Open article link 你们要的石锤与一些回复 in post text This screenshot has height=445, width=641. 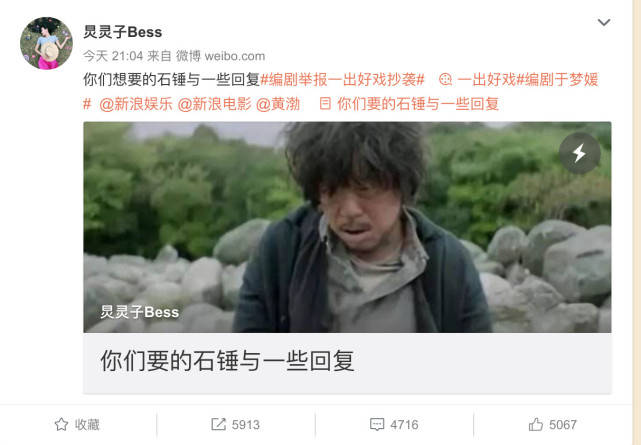[418, 104]
